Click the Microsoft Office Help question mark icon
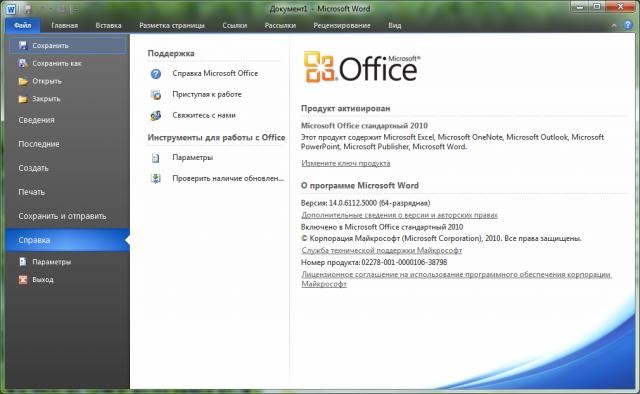640x394 pixels. coord(156,74)
